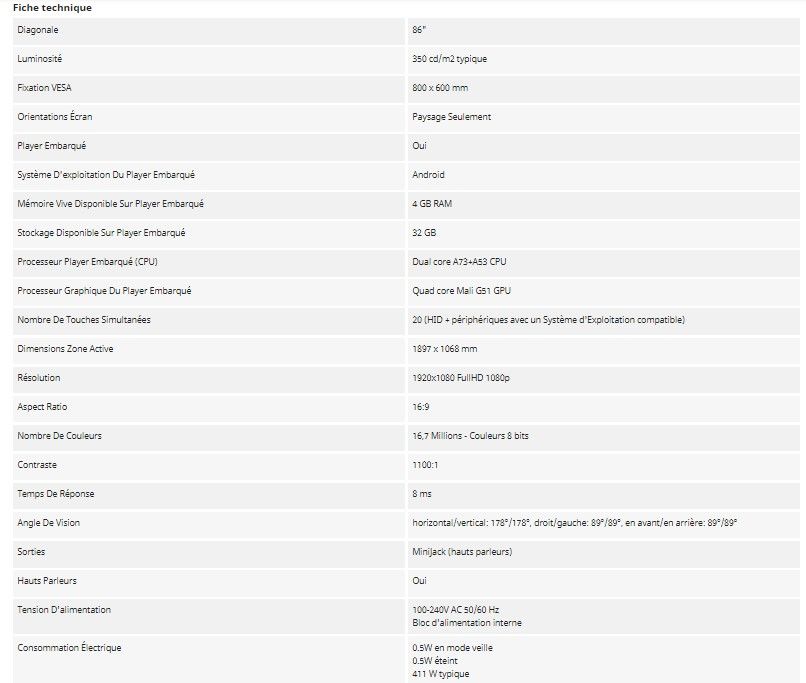The image size is (806, 683).
Task: Click the "16,7 Millions - Couleurs 8 bits" value
Action: pyautogui.click(x=472, y=436)
